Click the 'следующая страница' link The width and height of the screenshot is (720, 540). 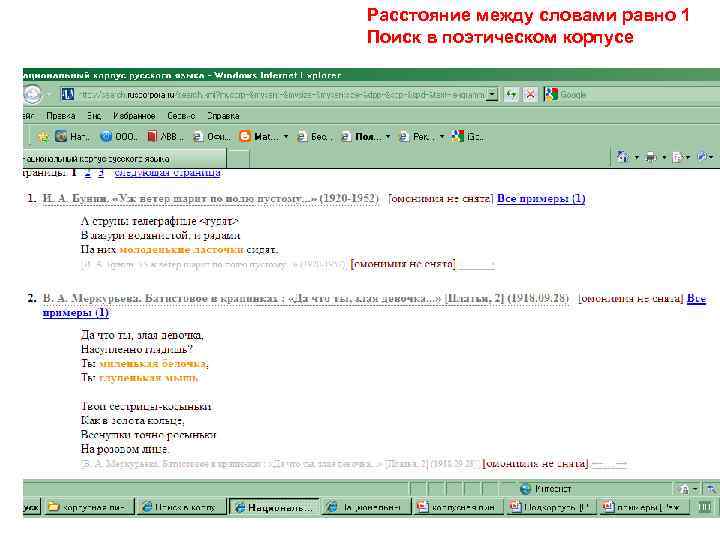coord(168,173)
